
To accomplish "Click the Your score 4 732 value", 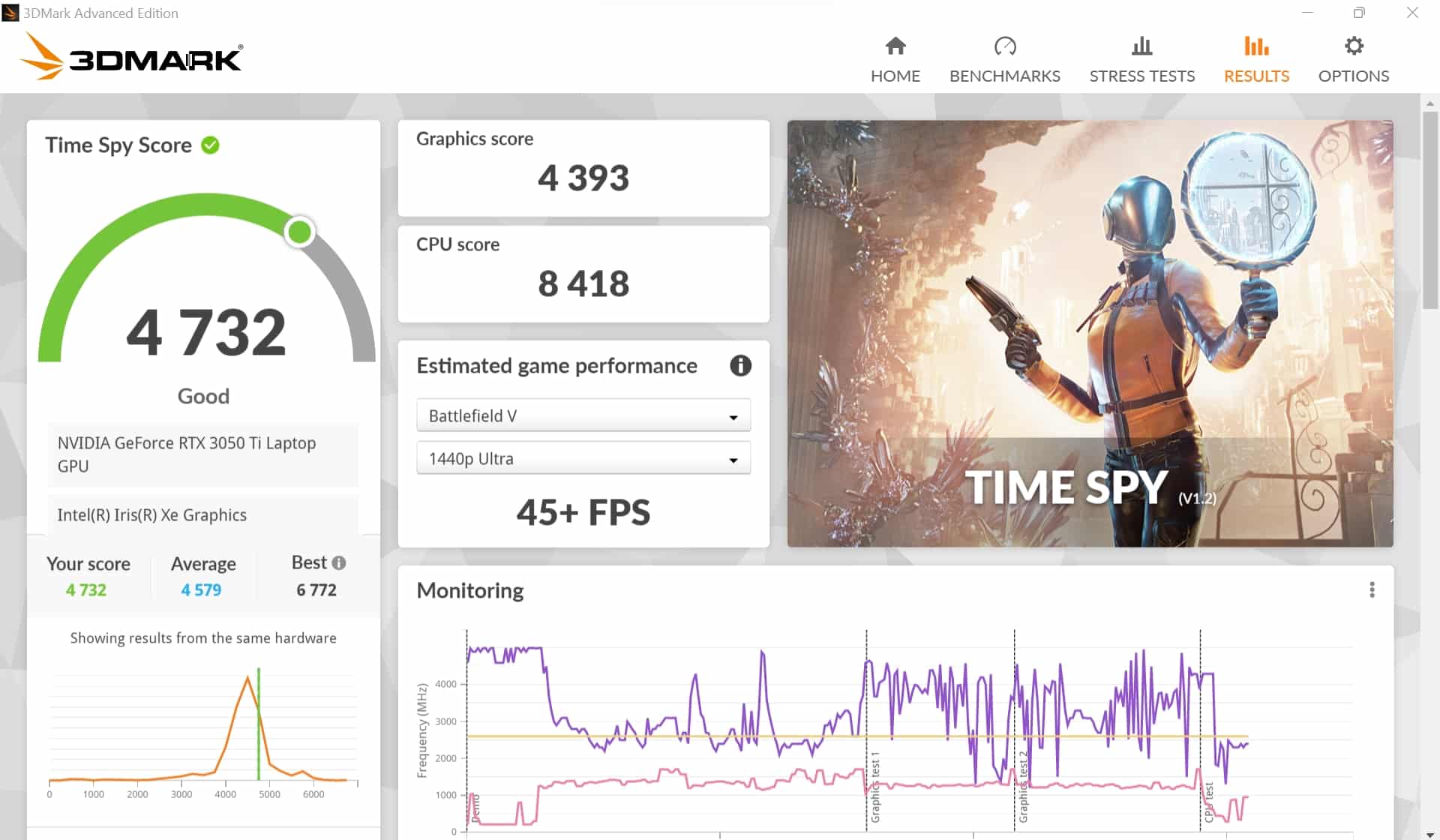I will coord(86,590).
